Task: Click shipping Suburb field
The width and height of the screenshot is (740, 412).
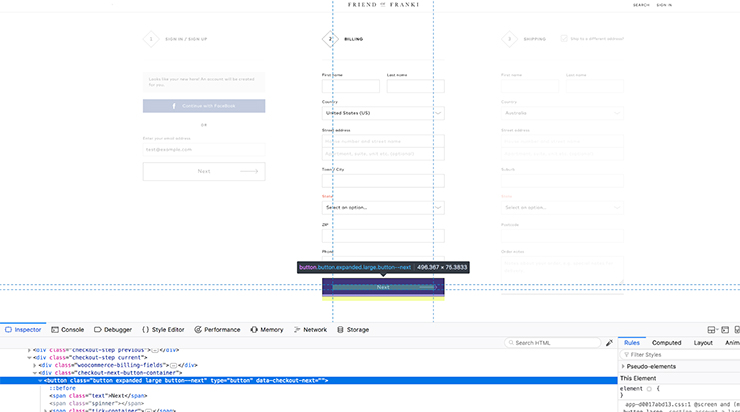Action: [562, 181]
